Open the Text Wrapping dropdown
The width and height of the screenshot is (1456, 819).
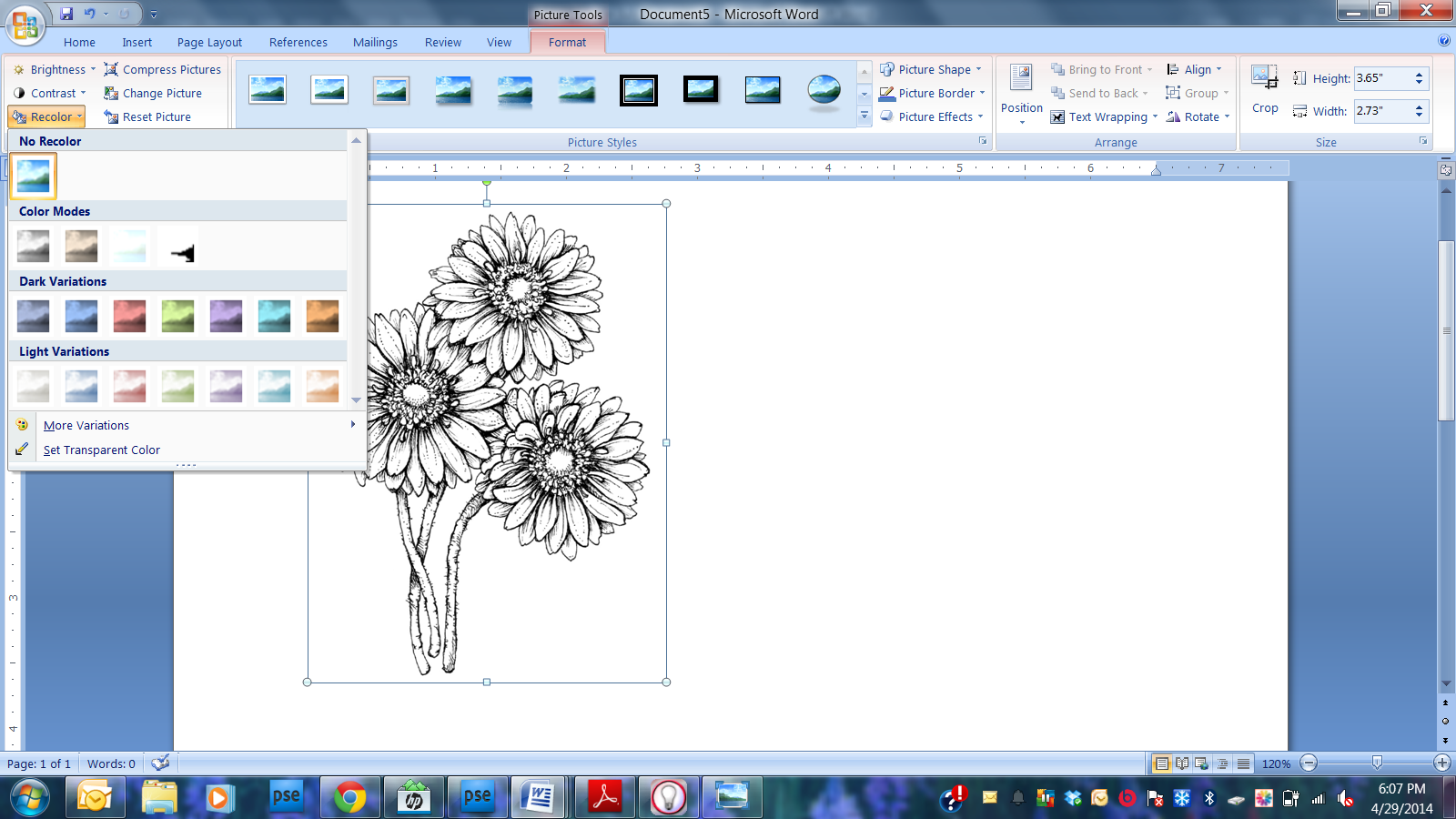[1104, 116]
